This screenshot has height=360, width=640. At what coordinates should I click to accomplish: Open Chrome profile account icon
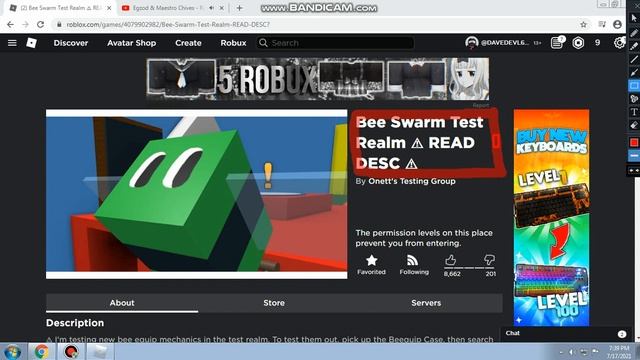[x=617, y=24]
